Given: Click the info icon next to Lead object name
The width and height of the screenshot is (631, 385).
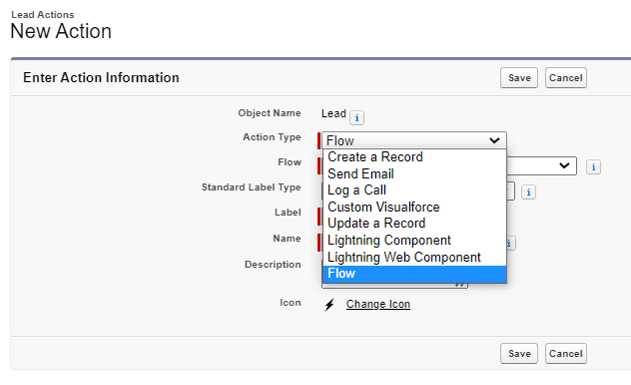Looking at the screenshot, I should point(357,118).
